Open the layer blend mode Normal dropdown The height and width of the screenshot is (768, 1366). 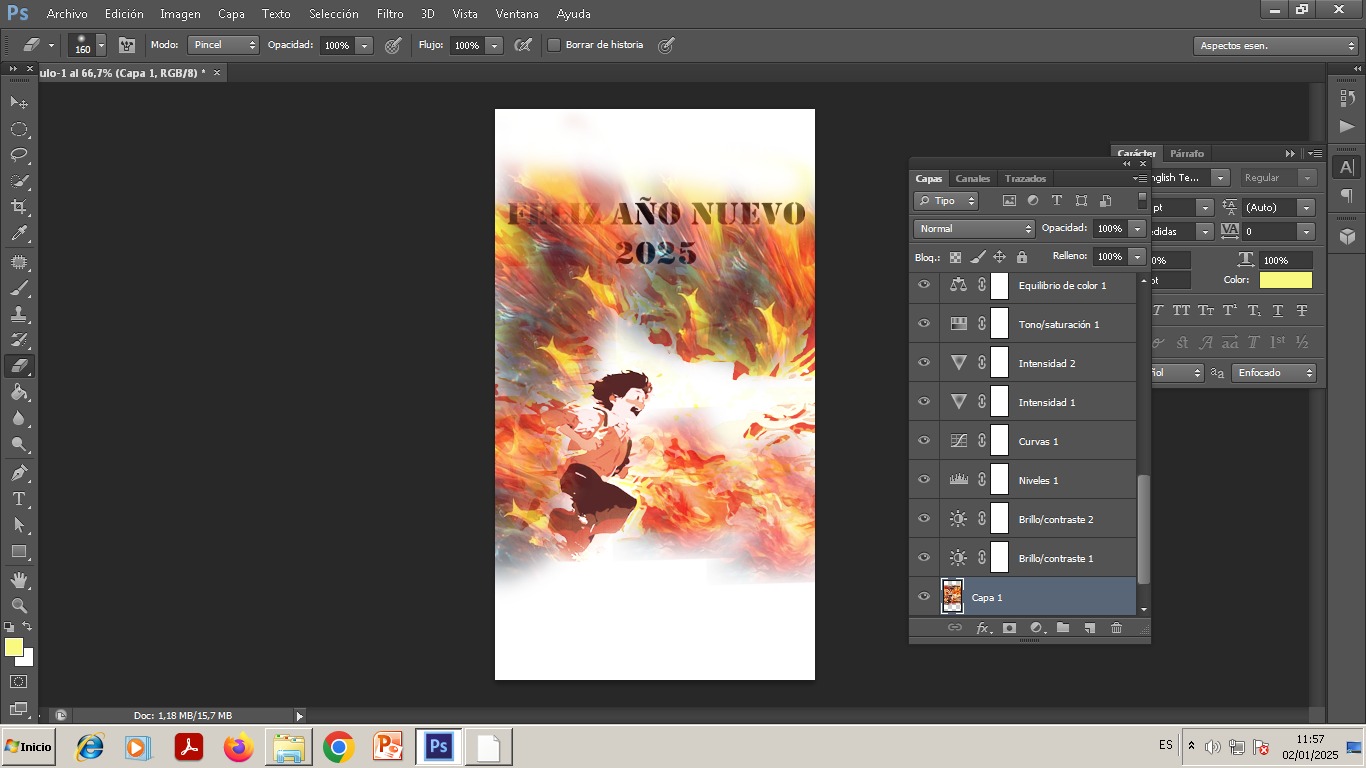click(974, 229)
